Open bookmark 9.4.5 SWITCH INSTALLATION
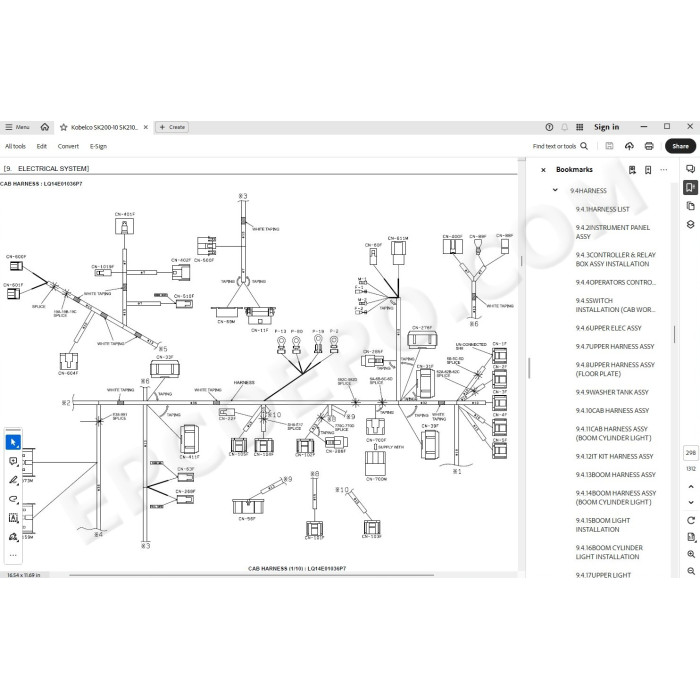 [615, 305]
